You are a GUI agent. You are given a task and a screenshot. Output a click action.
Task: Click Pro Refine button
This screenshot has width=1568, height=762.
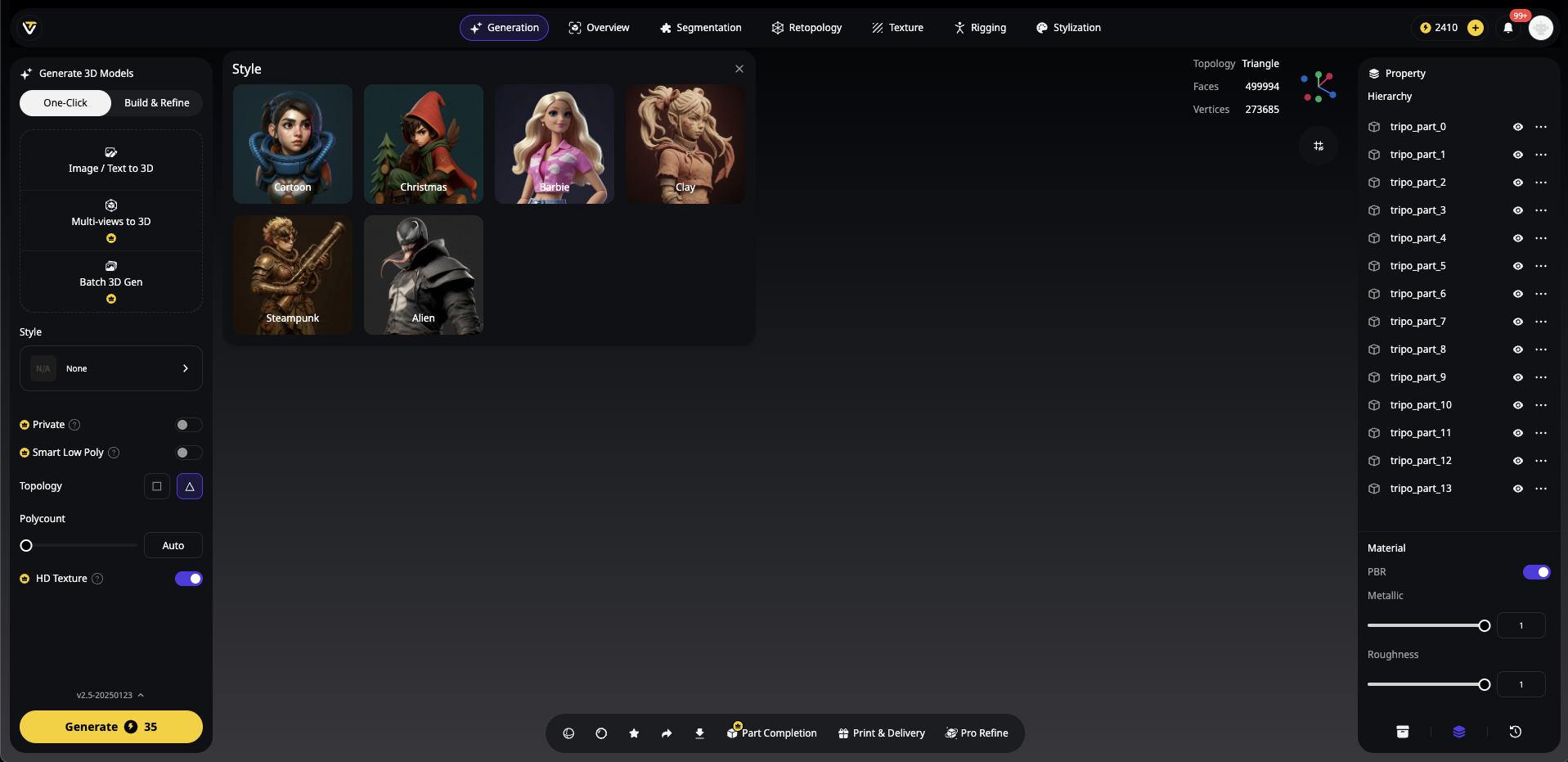click(977, 733)
